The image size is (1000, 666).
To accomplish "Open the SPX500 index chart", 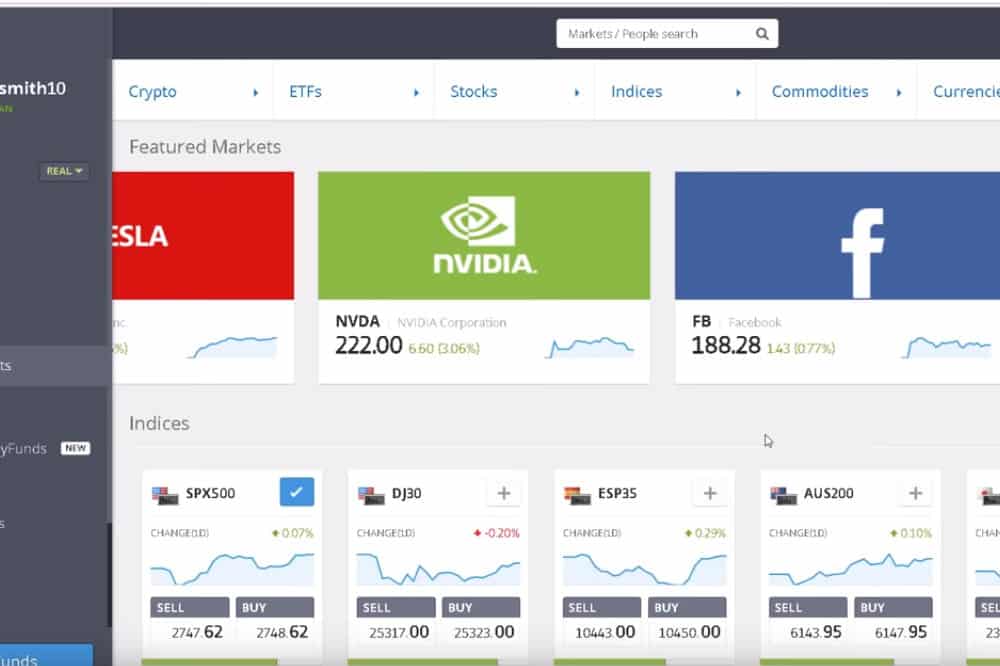I will 232,569.
